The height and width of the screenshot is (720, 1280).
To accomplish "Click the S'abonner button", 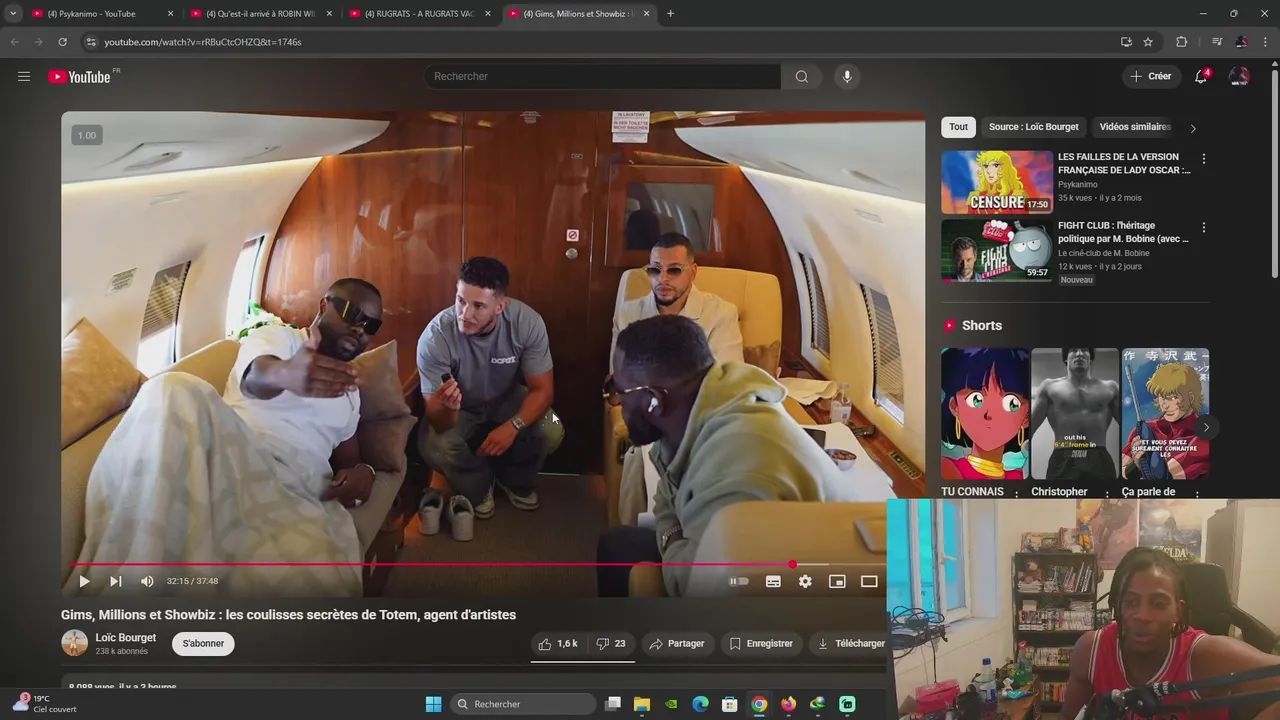I will tap(203, 643).
